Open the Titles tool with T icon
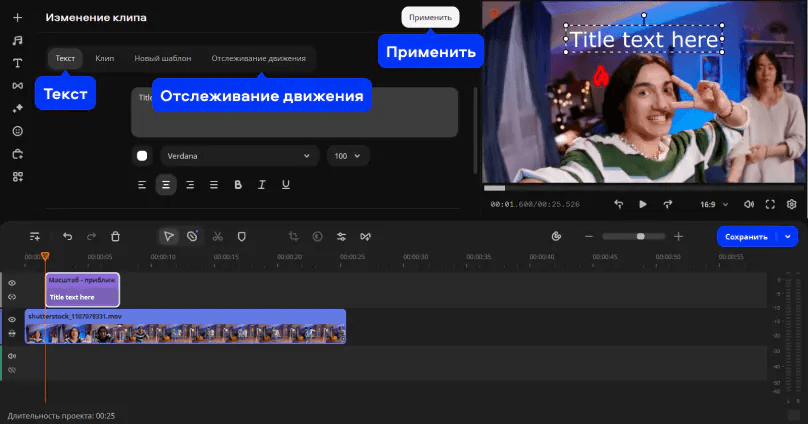 point(17,63)
